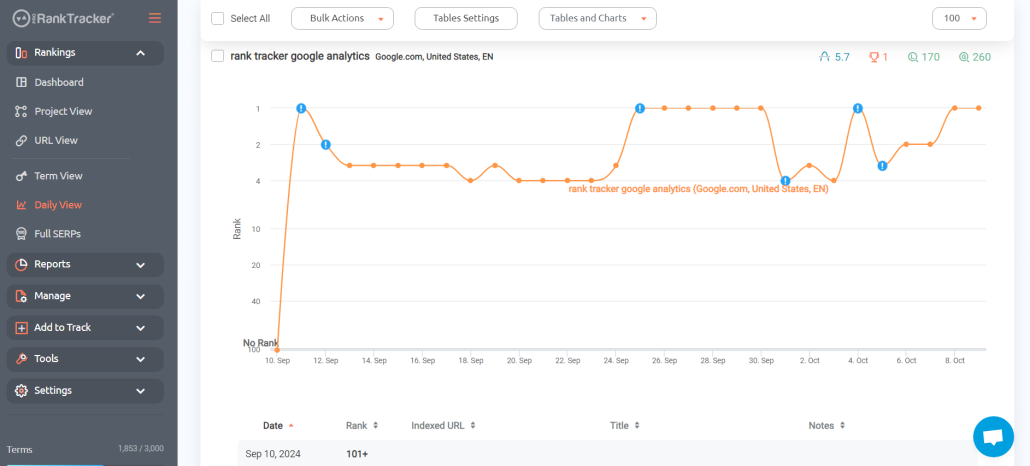Click the Full SERPs icon
The width and height of the screenshot is (1030, 466).
click(21, 233)
